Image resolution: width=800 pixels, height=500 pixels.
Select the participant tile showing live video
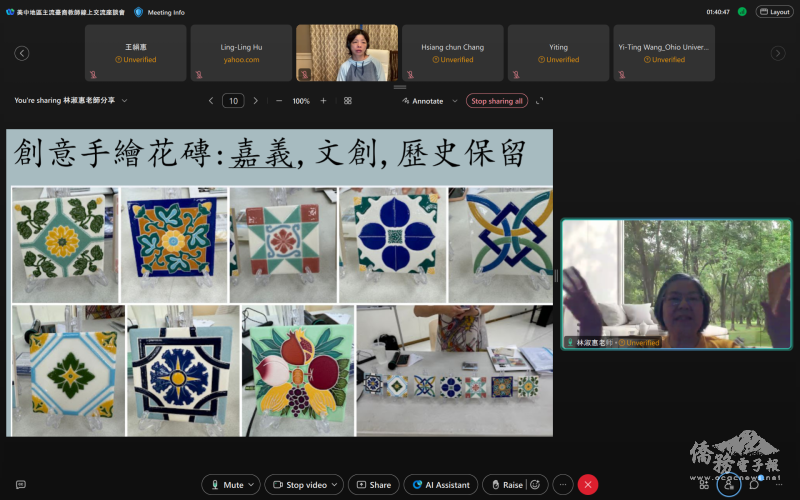[347, 53]
